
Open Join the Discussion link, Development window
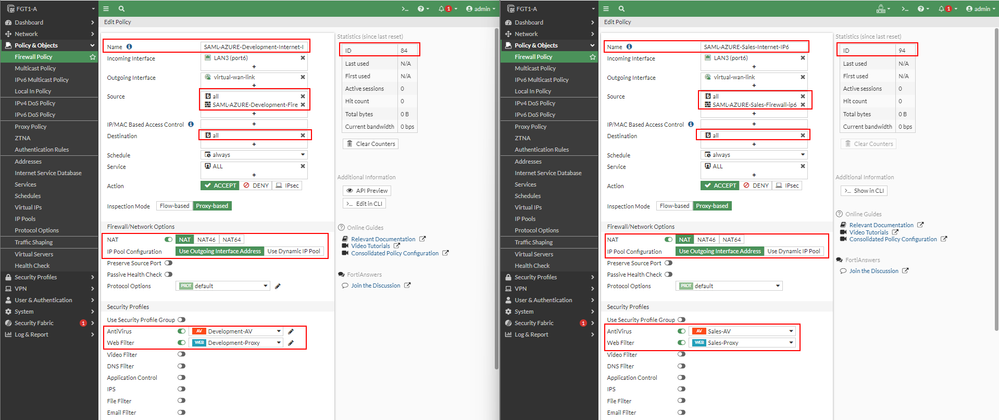[375, 286]
